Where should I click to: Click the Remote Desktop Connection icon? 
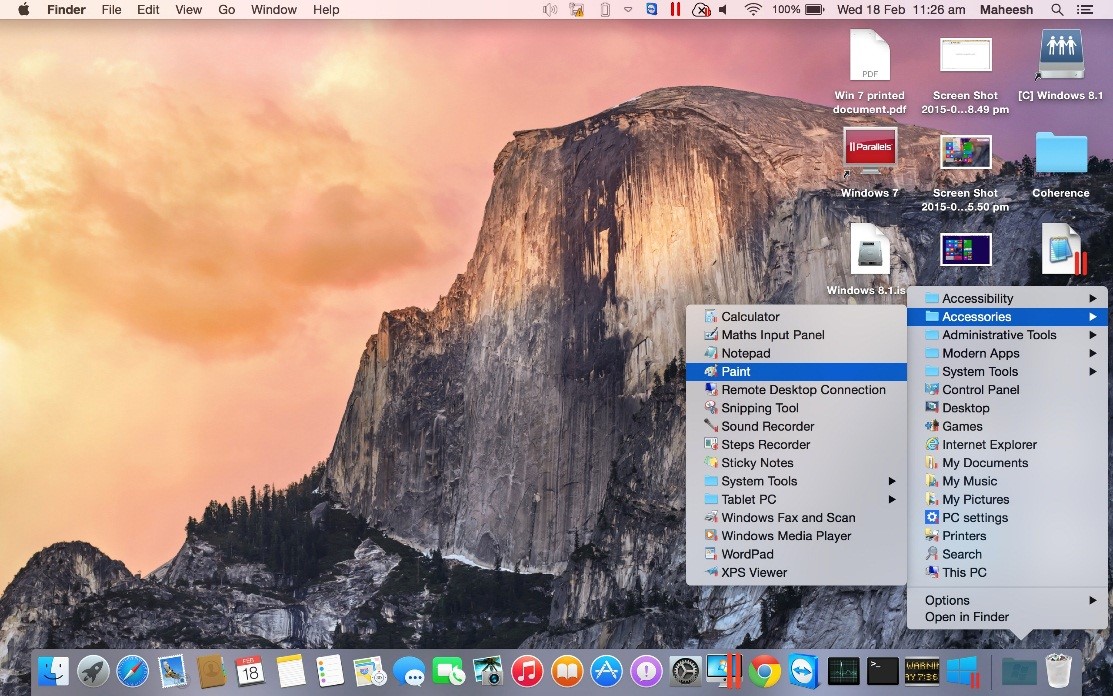(711, 390)
